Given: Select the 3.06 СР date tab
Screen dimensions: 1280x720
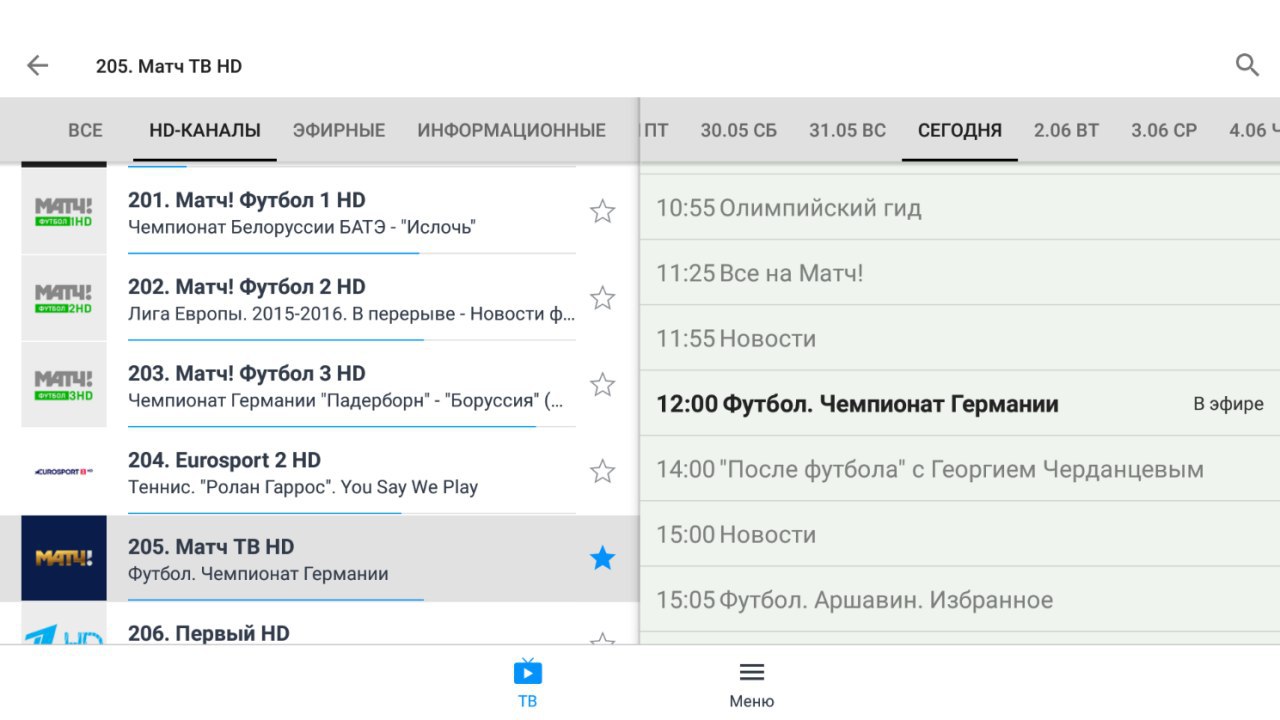Looking at the screenshot, I should pos(1164,130).
